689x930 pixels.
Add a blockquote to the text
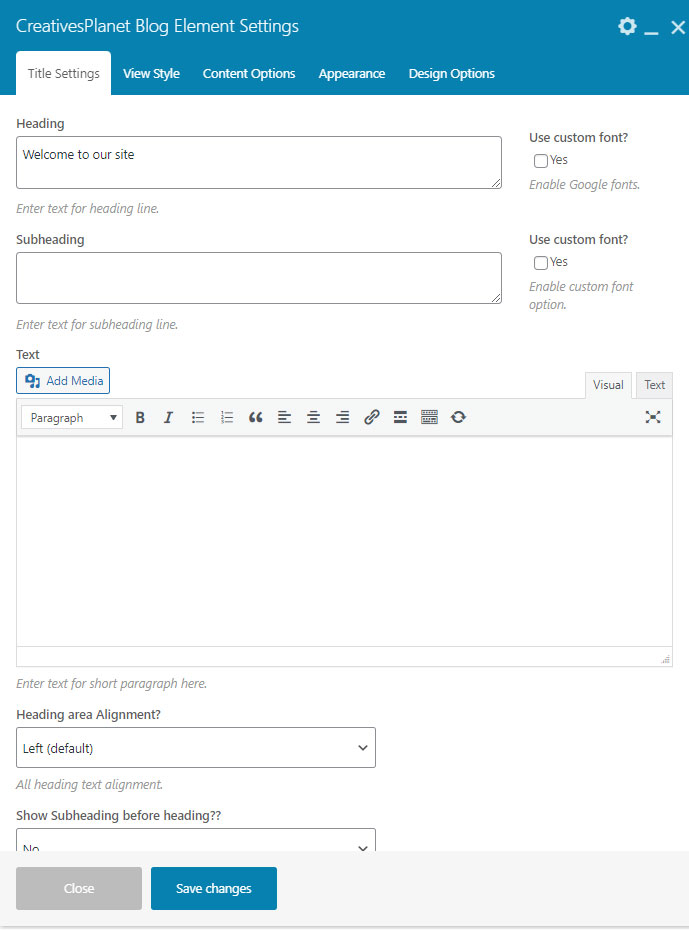pyautogui.click(x=256, y=418)
